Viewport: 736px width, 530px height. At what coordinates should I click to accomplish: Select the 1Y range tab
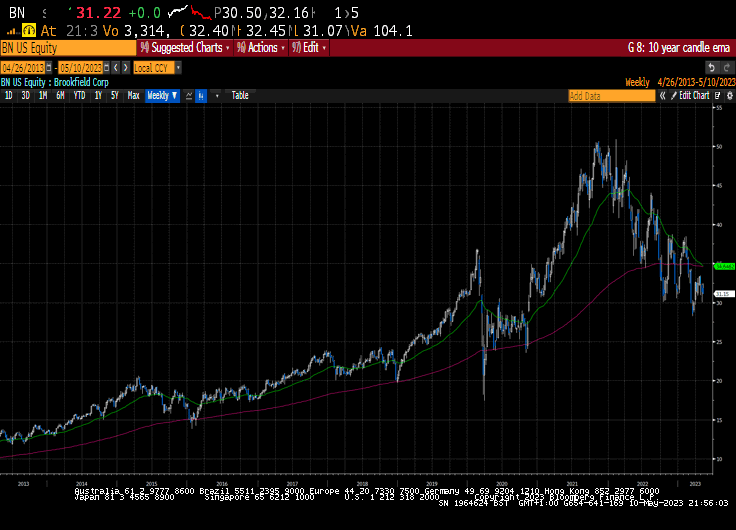click(98, 96)
